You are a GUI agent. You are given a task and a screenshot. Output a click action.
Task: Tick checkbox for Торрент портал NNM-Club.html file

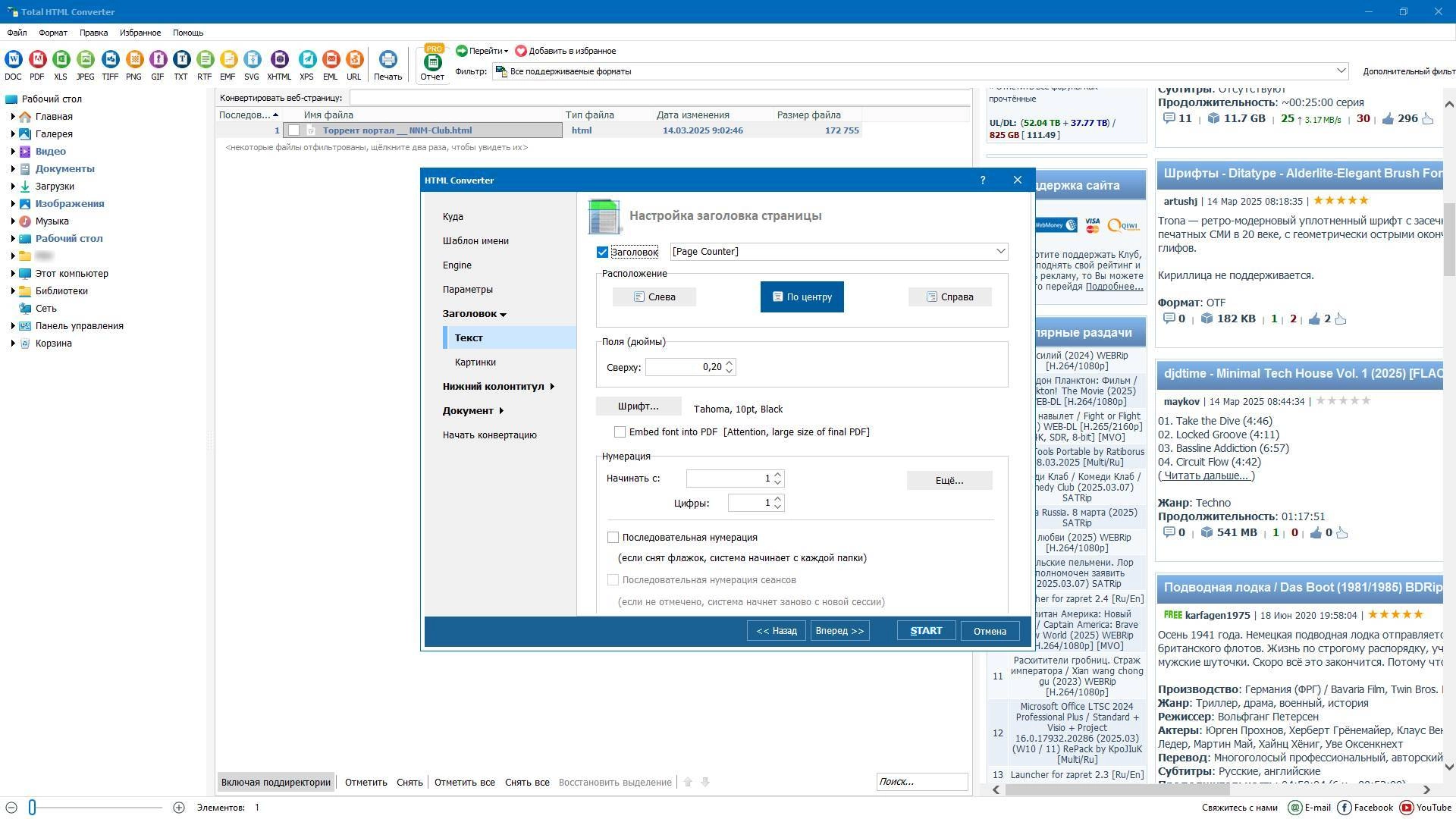point(293,130)
